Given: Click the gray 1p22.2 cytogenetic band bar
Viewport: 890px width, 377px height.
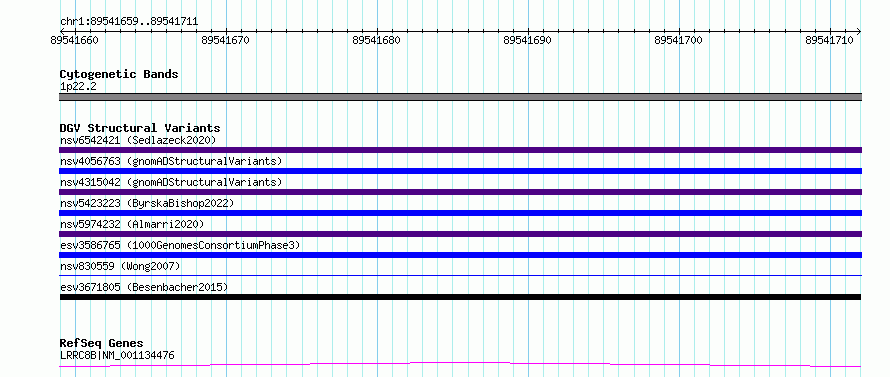Looking at the screenshot, I should coord(460,97).
